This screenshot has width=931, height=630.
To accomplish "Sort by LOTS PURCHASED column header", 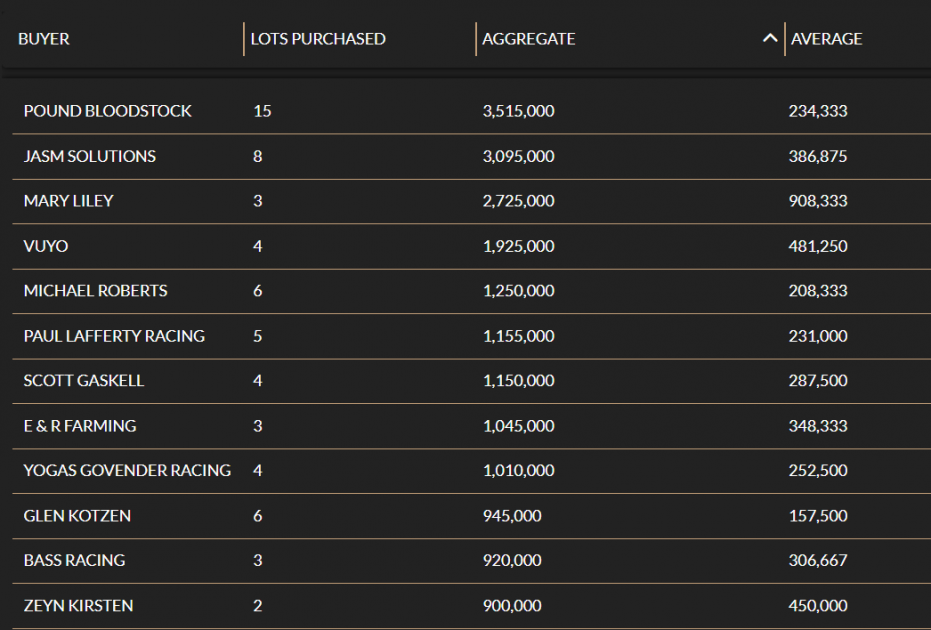I will coord(318,39).
